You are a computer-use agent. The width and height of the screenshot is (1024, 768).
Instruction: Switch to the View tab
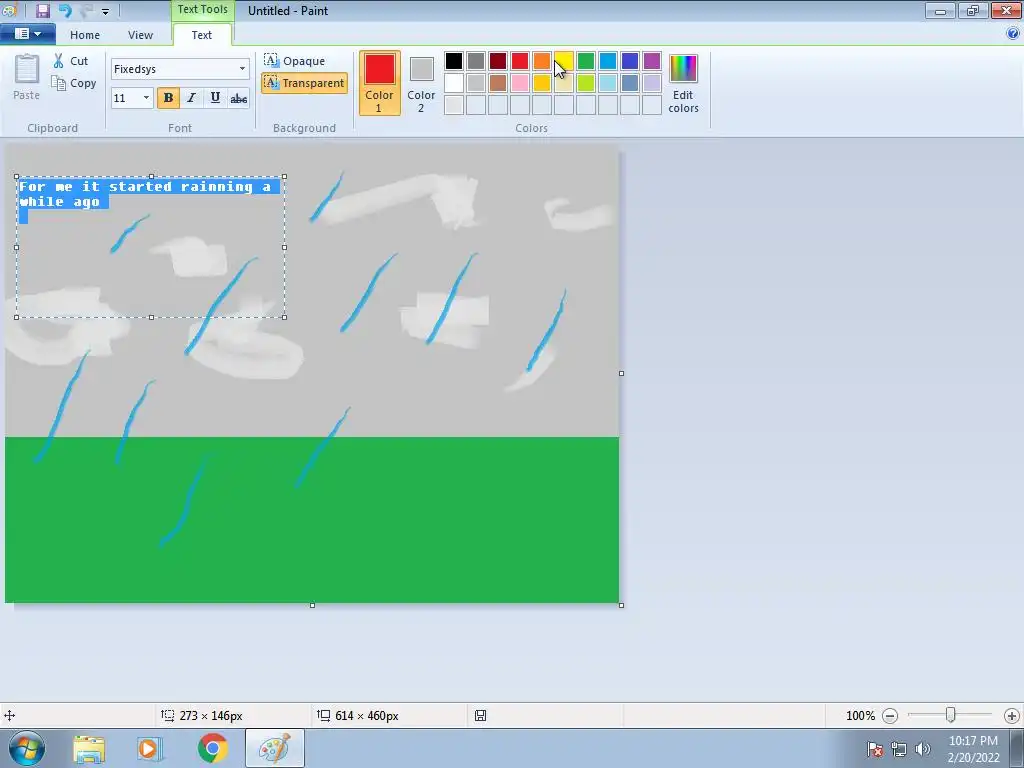point(140,35)
